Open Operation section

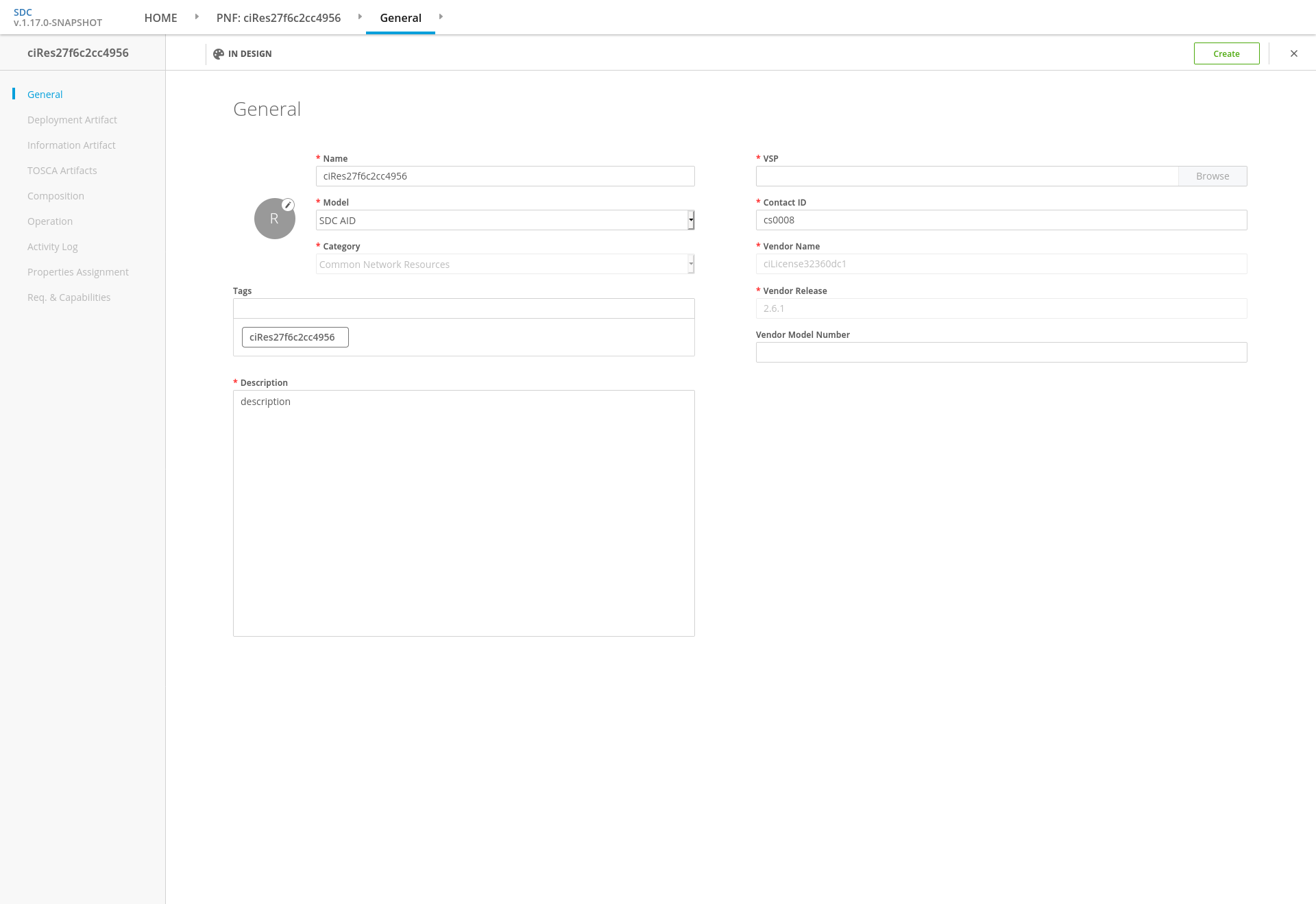(x=50, y=221)
